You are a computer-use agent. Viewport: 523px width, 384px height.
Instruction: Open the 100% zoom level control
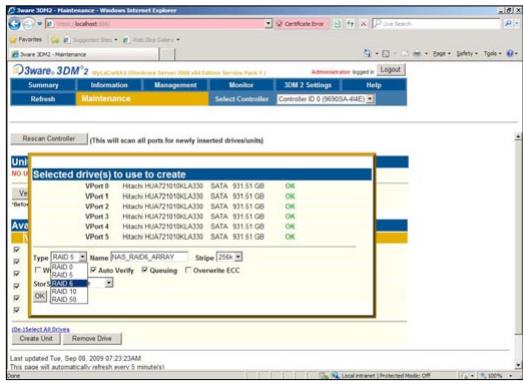pos(496,376)
